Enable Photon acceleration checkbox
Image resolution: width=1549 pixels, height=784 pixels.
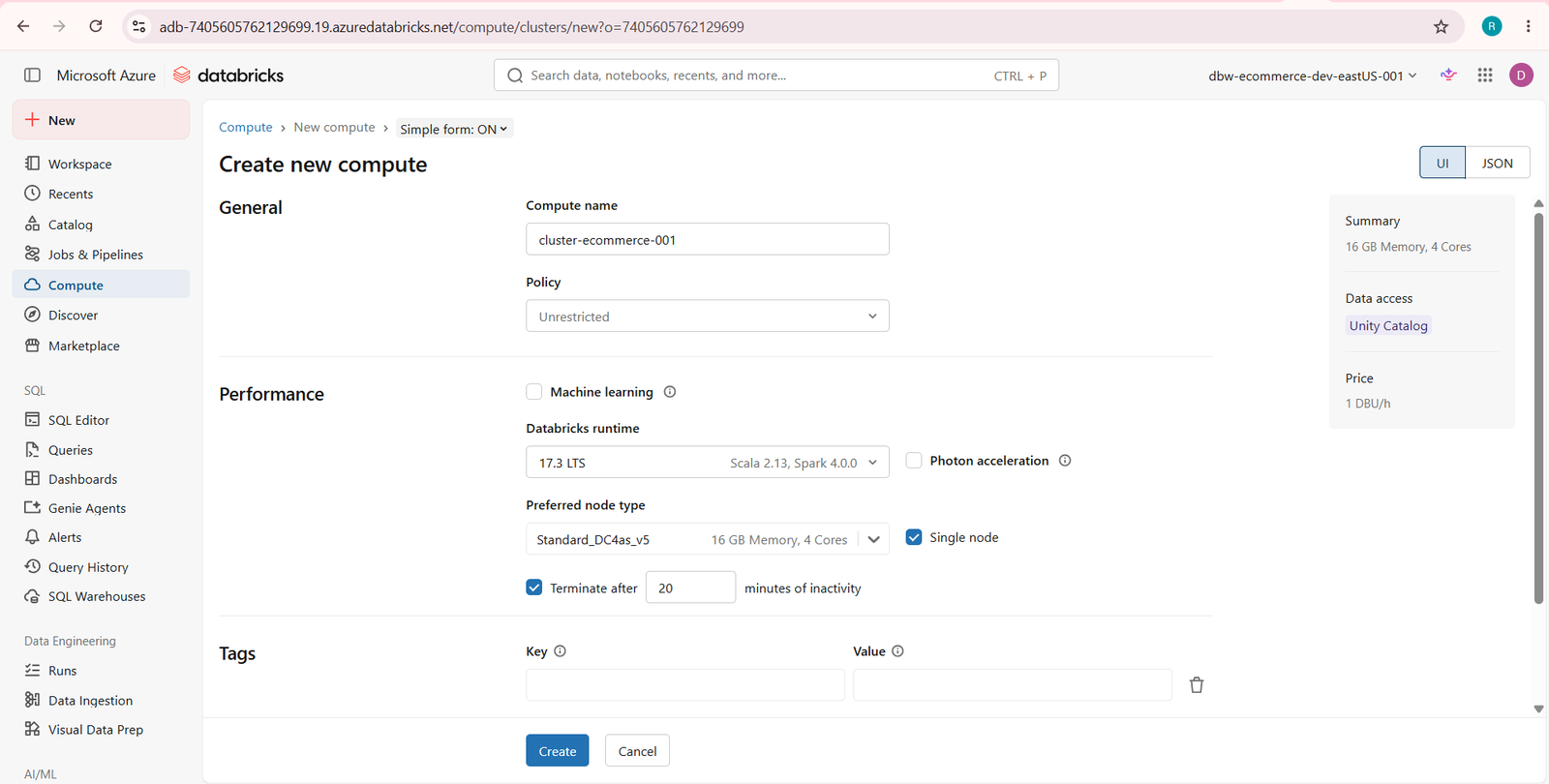913,461
